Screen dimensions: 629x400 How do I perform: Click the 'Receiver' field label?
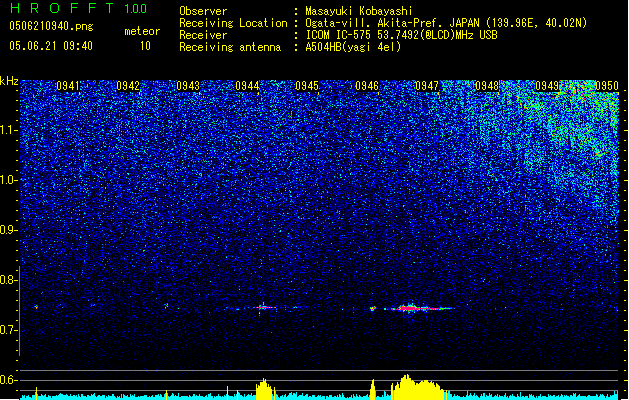pyautogui.click(x=203, y=35)
